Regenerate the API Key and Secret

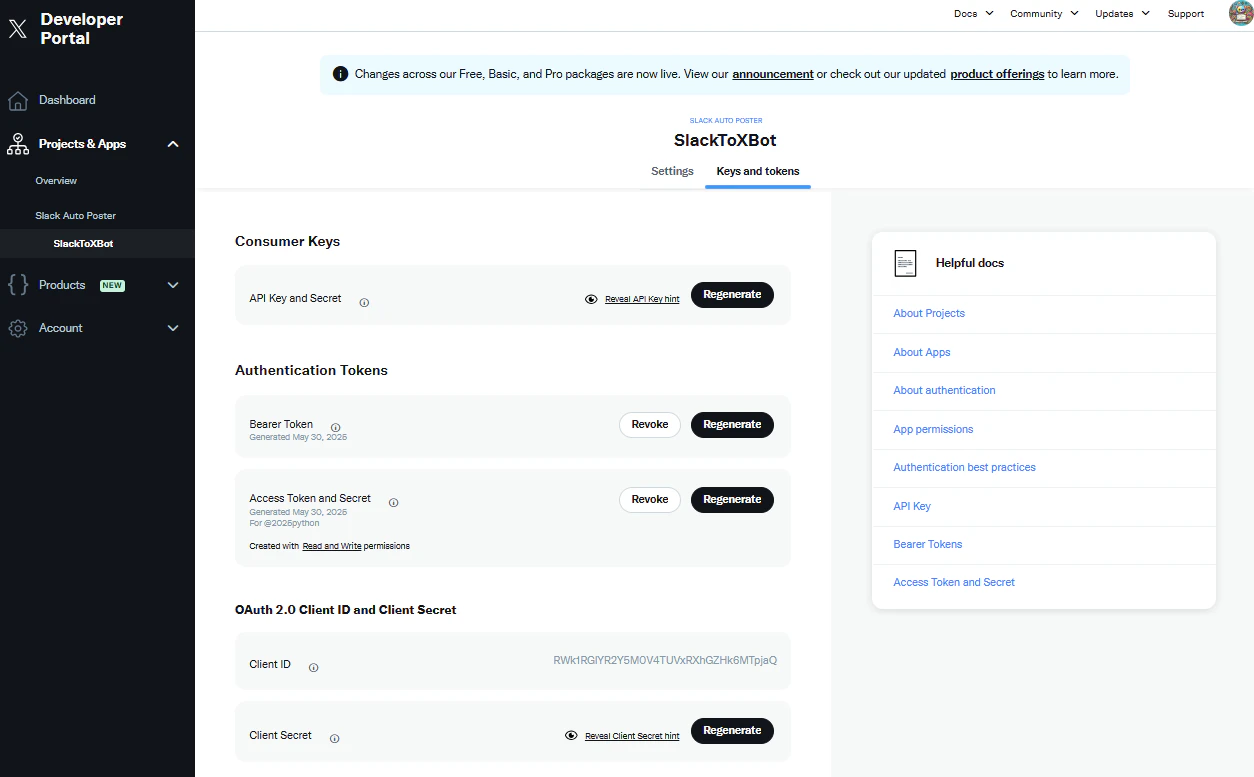point(732,295)
